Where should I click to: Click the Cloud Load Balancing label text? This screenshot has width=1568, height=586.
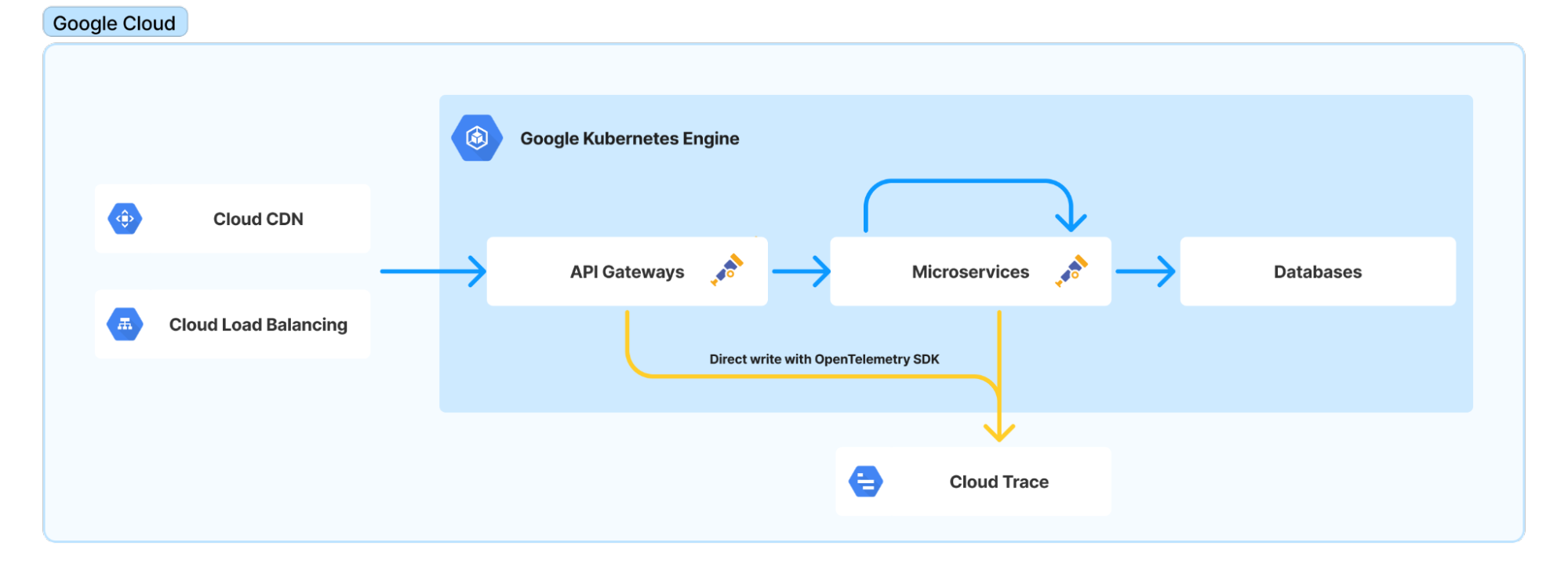tap(258, 325)
